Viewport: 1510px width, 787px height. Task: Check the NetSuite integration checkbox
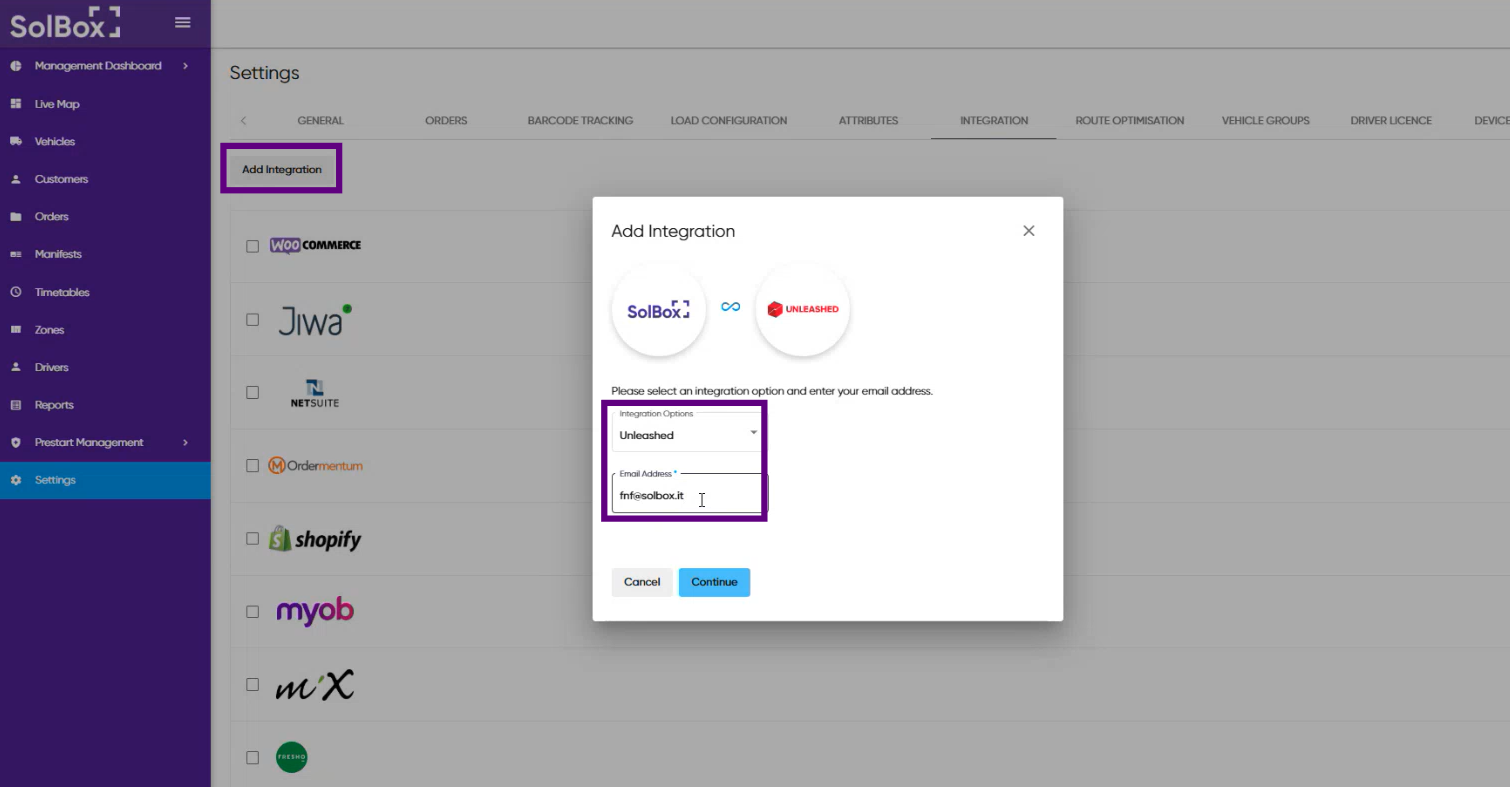tap(252, 393)
